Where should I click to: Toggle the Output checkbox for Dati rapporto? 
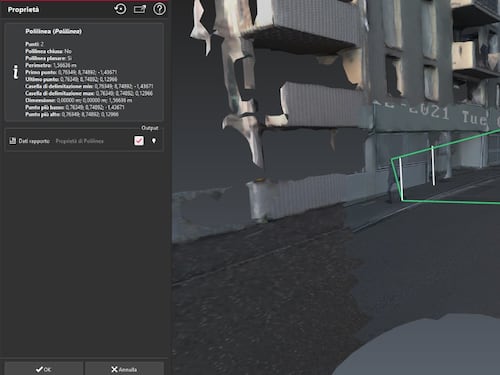click(139, 141)
